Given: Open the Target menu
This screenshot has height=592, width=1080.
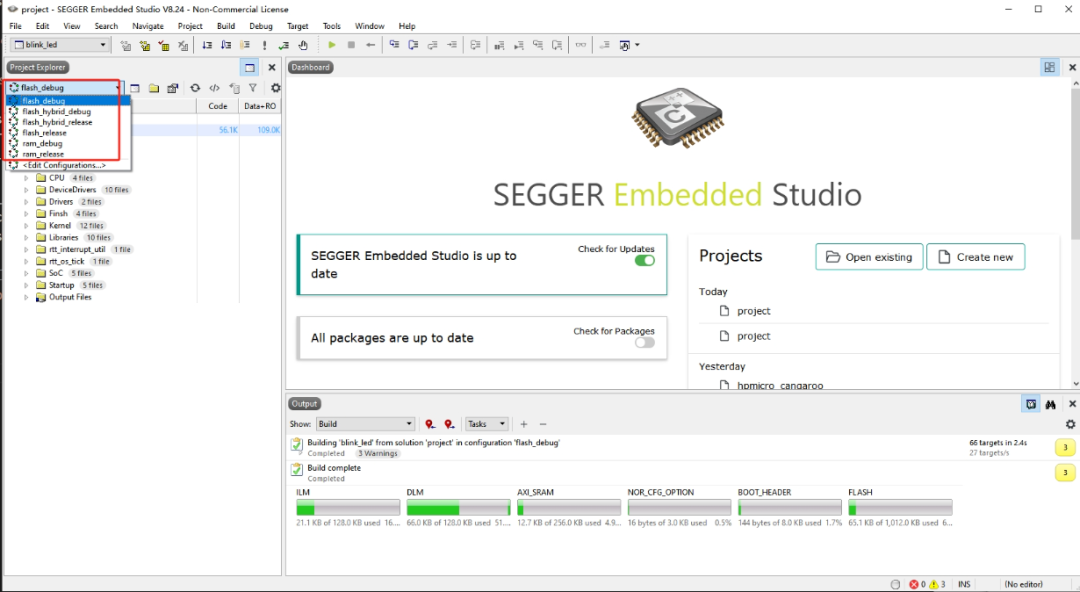Looking at the screenshot, I should [x=298, y=26].
